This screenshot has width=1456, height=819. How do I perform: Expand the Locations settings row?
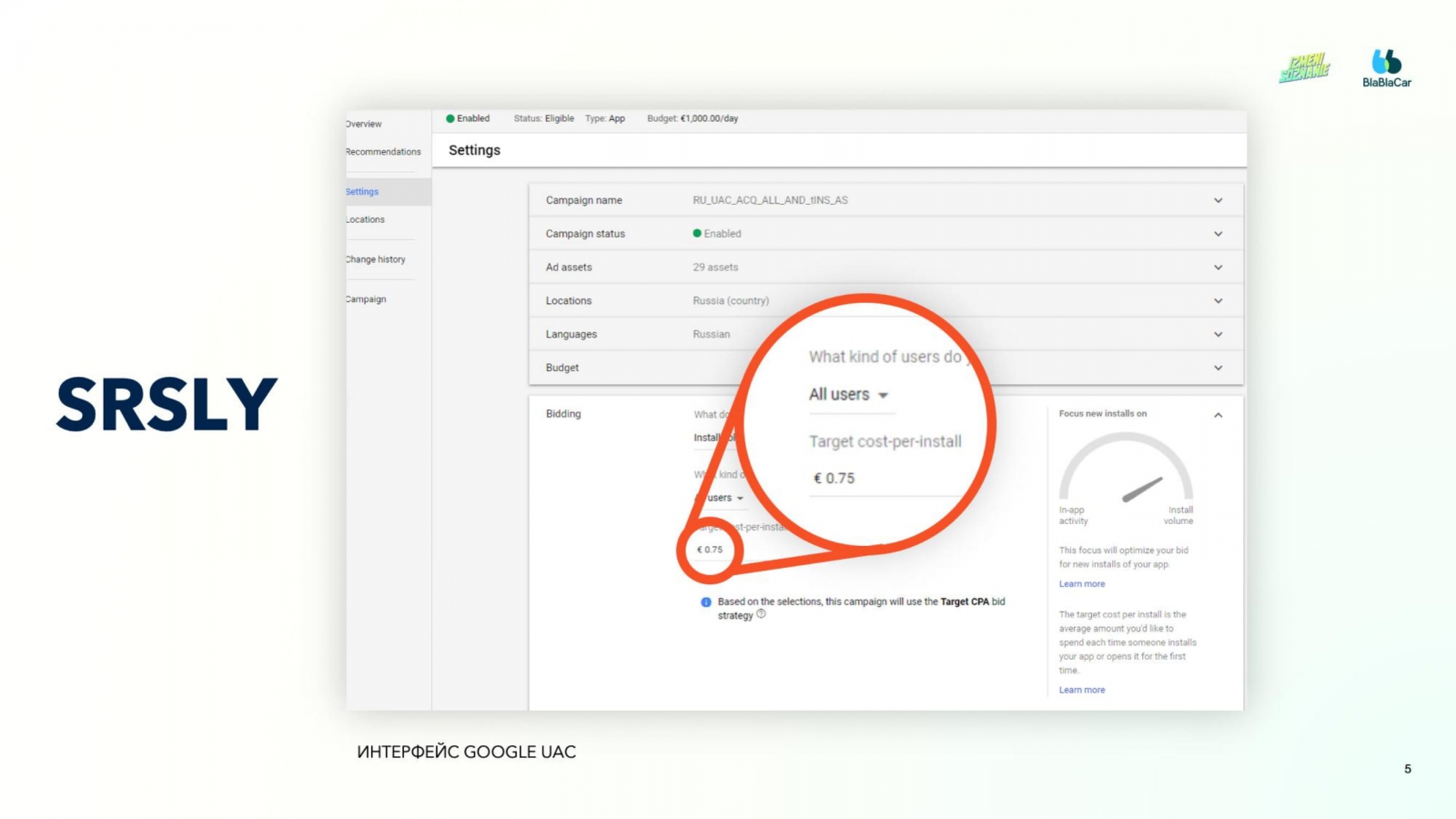tap(1218, 301)
